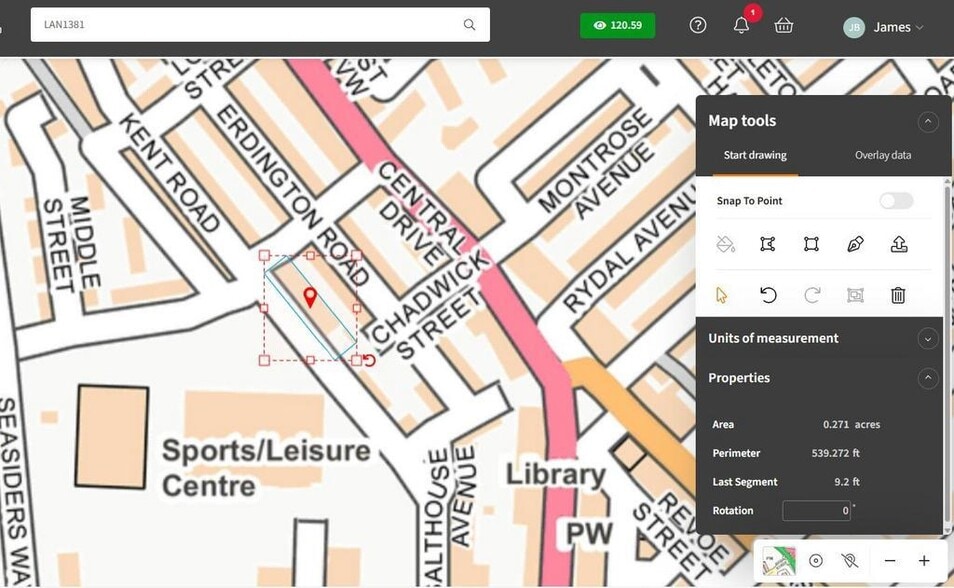Activate the pointer select tool
Image resolution: width=954 pixels, height=588 pixels.
[723, 295]
